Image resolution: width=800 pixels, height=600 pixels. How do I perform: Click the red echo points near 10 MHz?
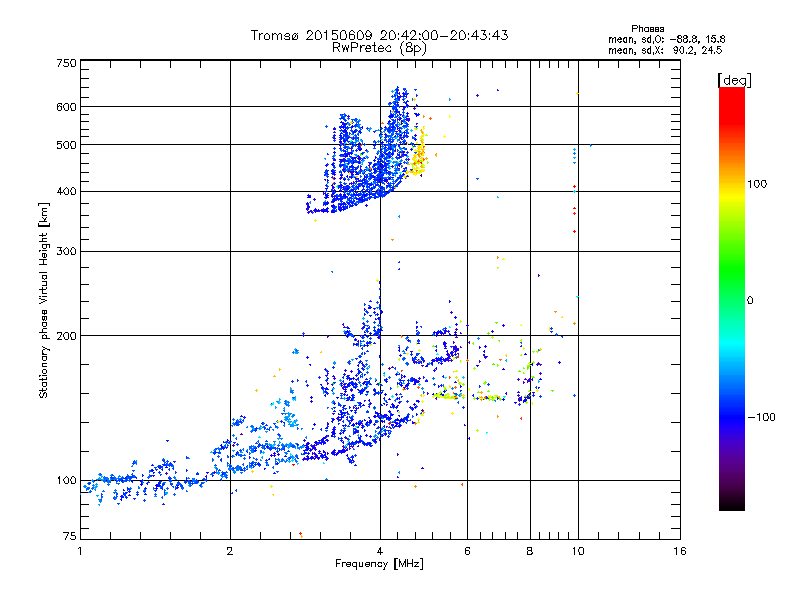[574, 209]
